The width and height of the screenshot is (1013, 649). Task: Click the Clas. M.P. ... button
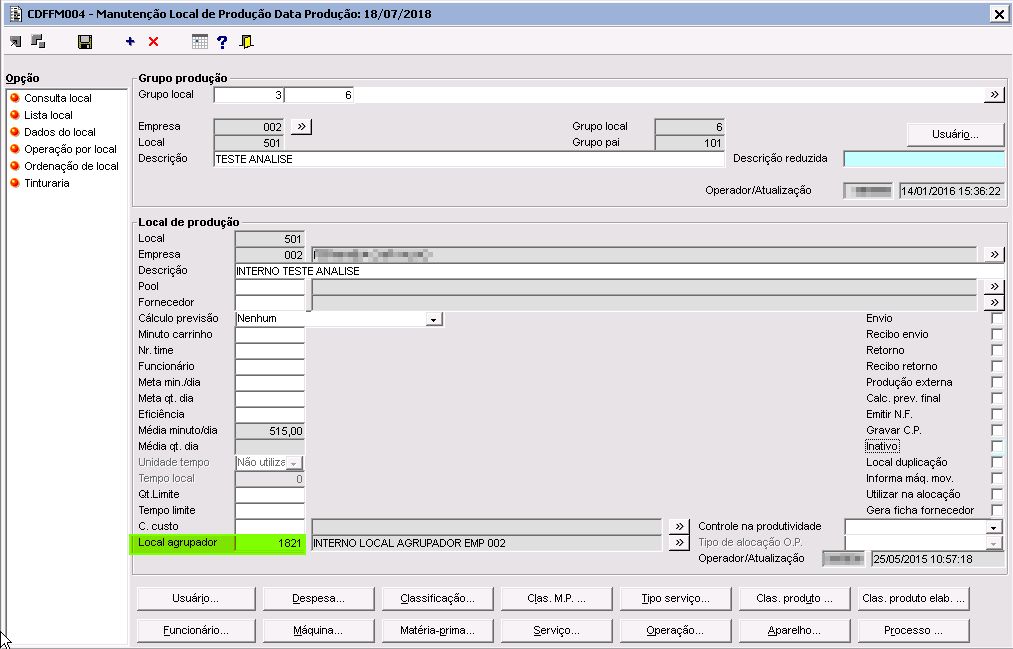pyautogui.click(x=556, y=599)
